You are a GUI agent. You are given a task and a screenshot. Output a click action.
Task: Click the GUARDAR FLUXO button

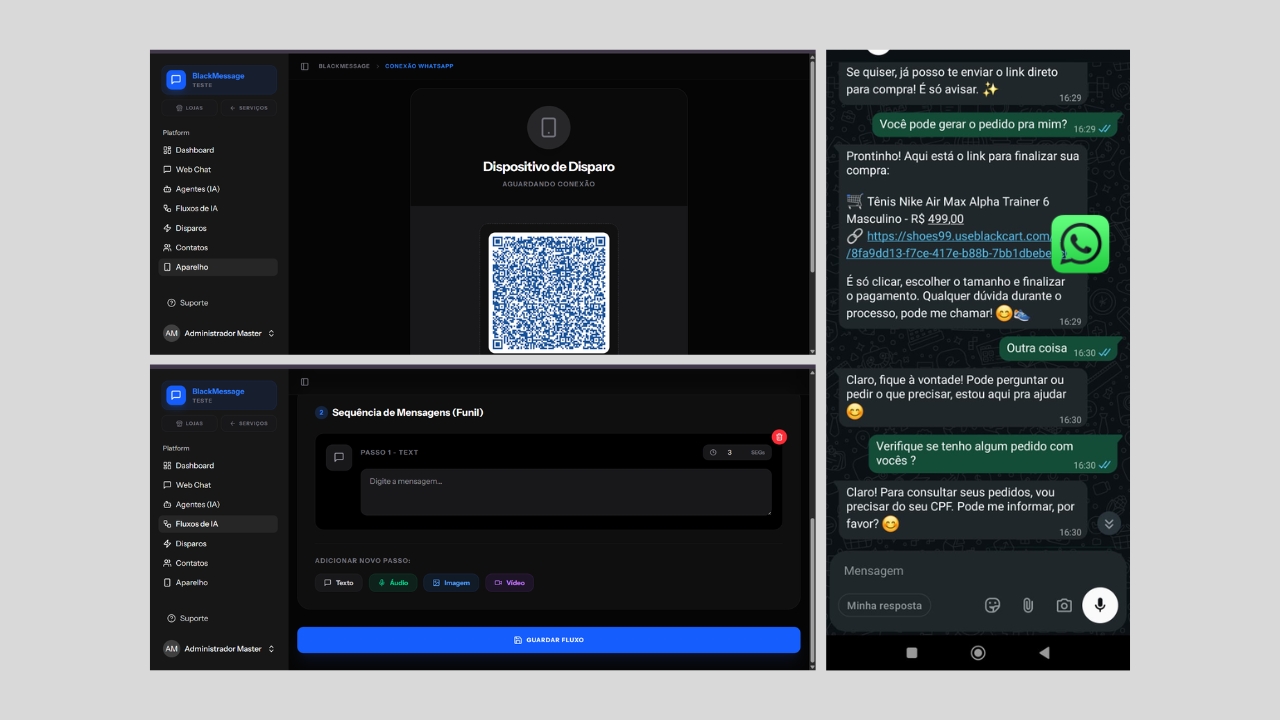pyautogui.click(x=548, y=640)
